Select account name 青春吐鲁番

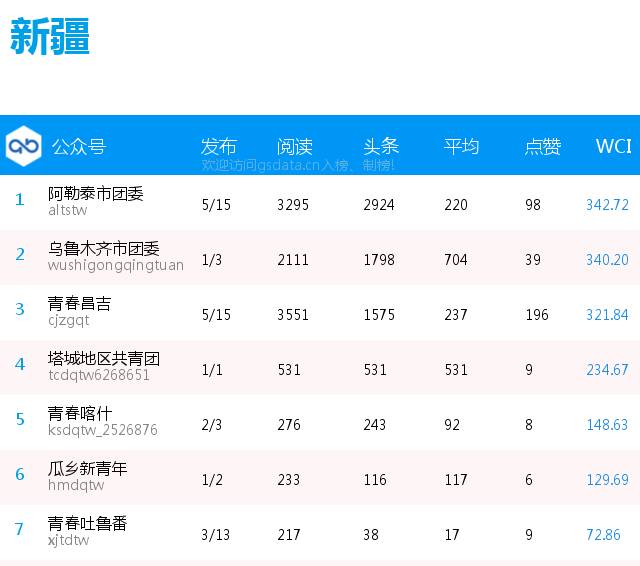[x=87, y=524]
